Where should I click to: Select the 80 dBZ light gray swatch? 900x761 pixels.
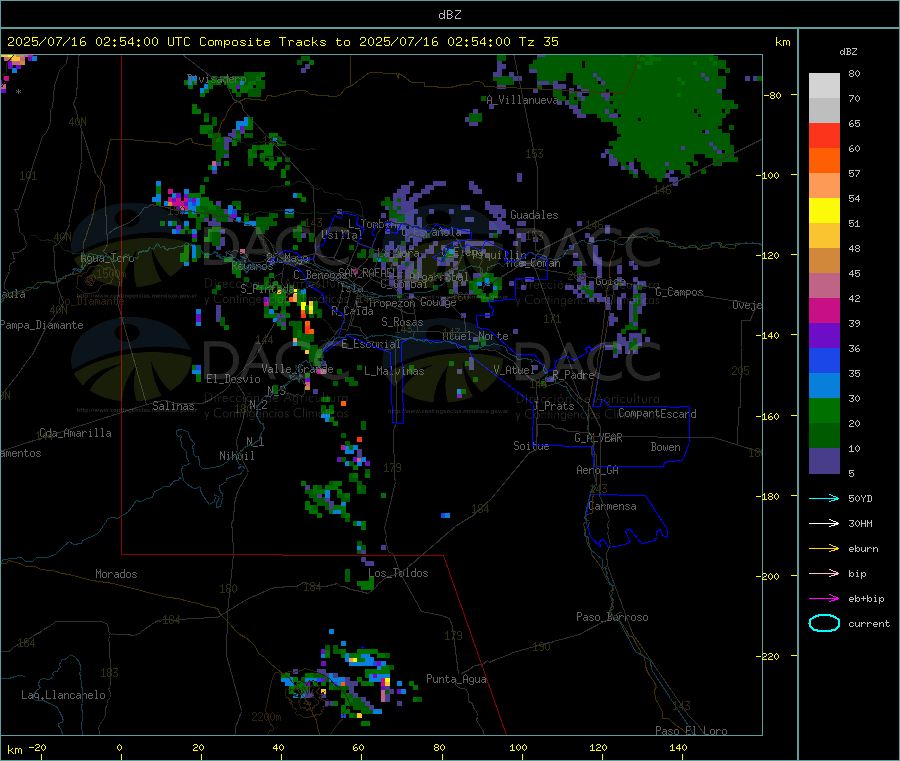click(x=824, y=86)
